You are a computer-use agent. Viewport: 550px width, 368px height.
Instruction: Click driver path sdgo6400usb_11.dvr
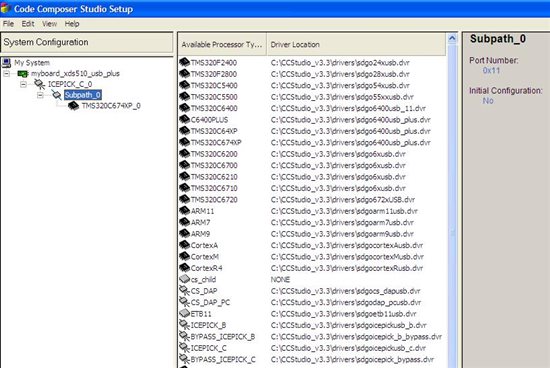pyautogui.click(x=348, y=108)
